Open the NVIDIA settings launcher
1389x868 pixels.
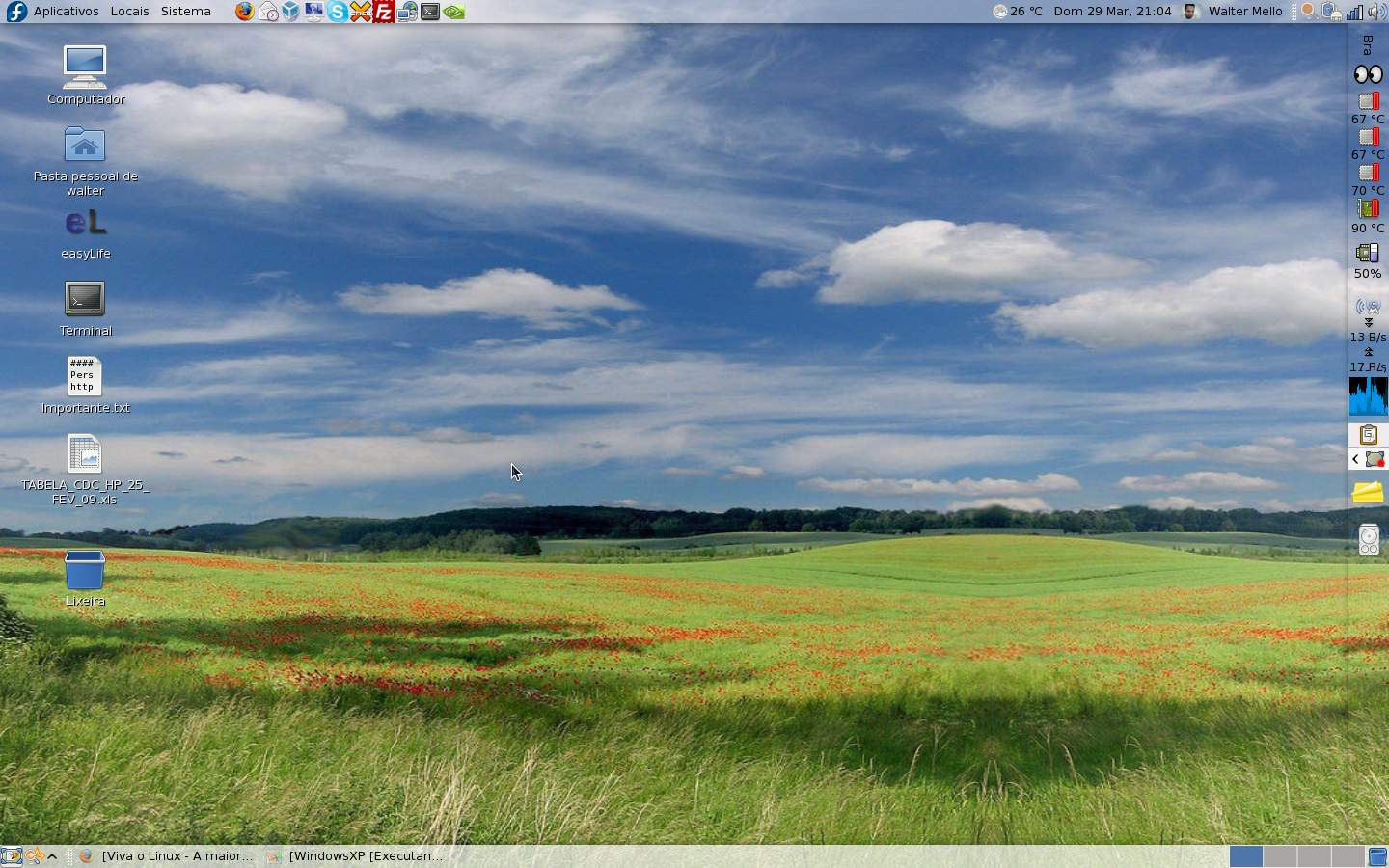pyautogui.click(x=454, y=12)
